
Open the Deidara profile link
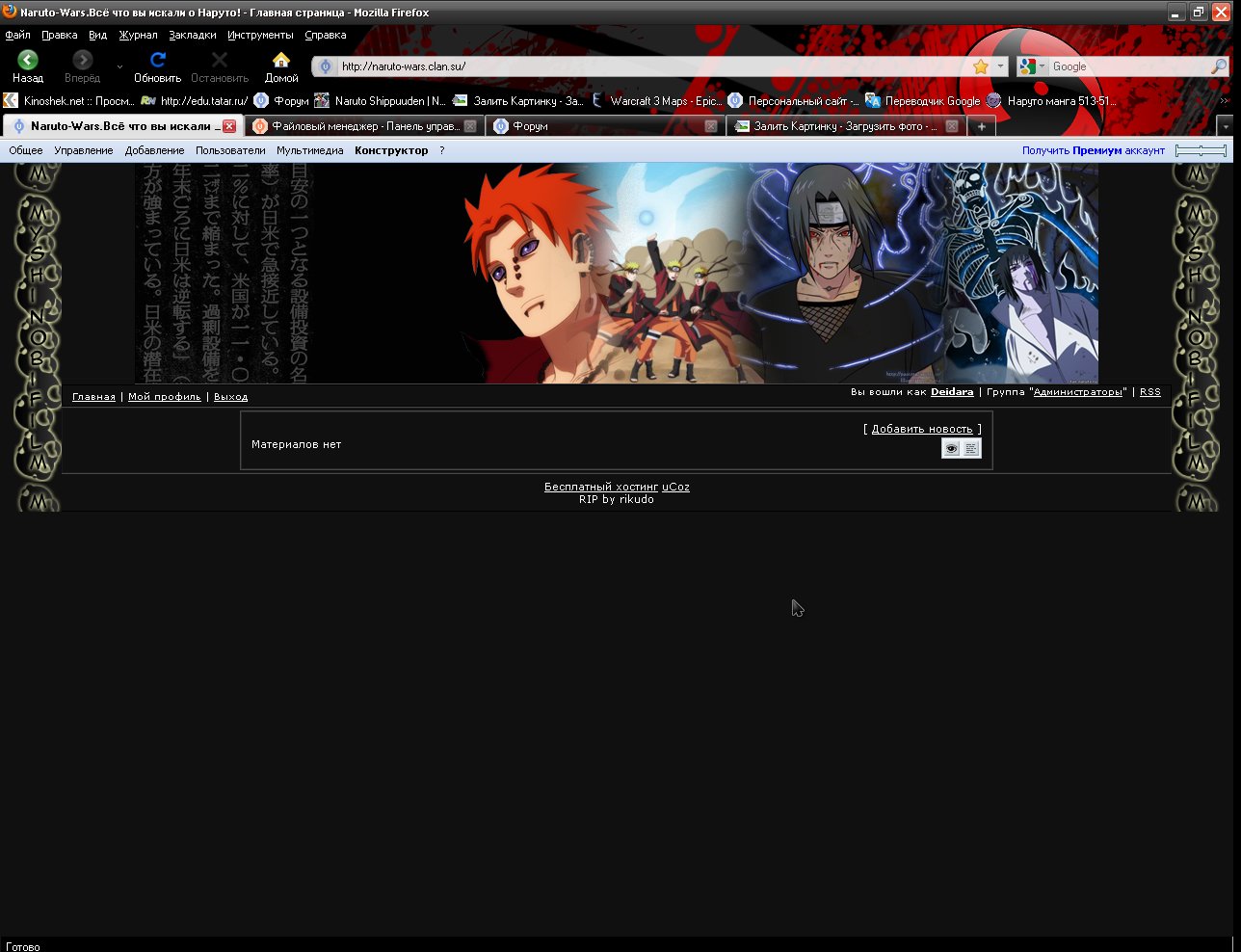(x=952, y=392)
